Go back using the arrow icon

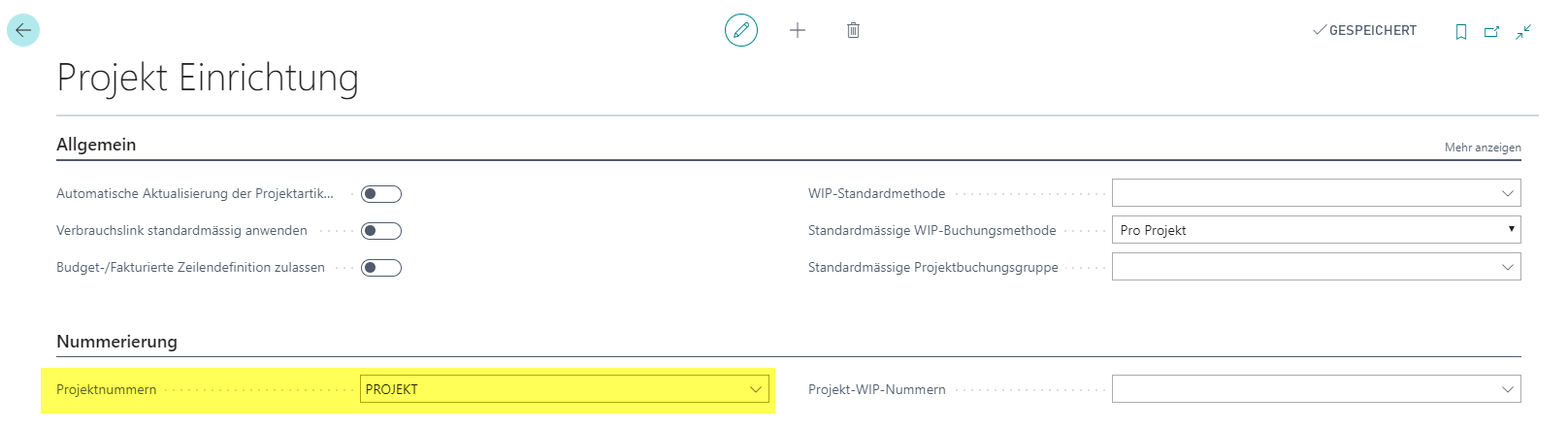[23, 30]
